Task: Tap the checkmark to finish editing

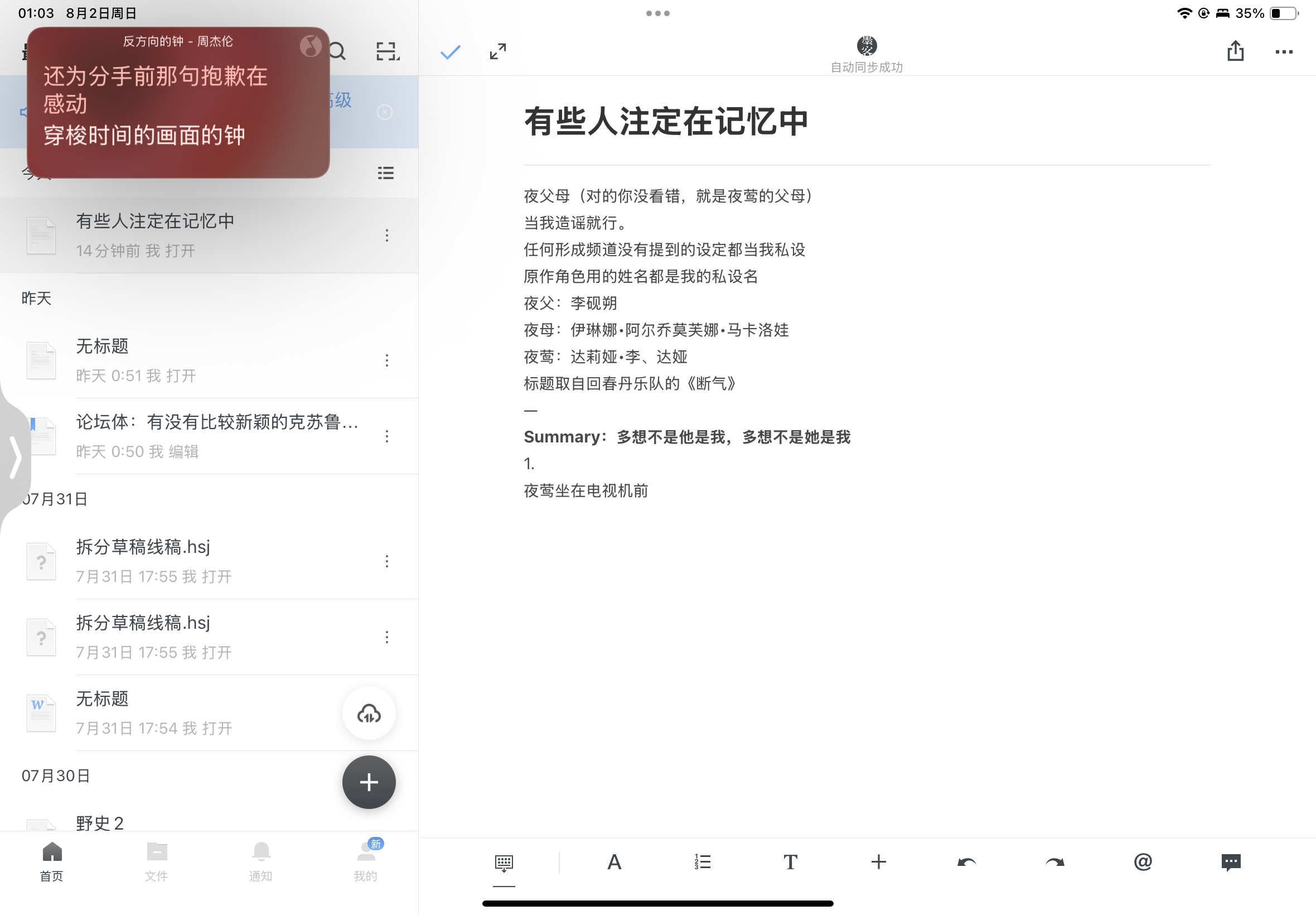Action: coord(451,52)
